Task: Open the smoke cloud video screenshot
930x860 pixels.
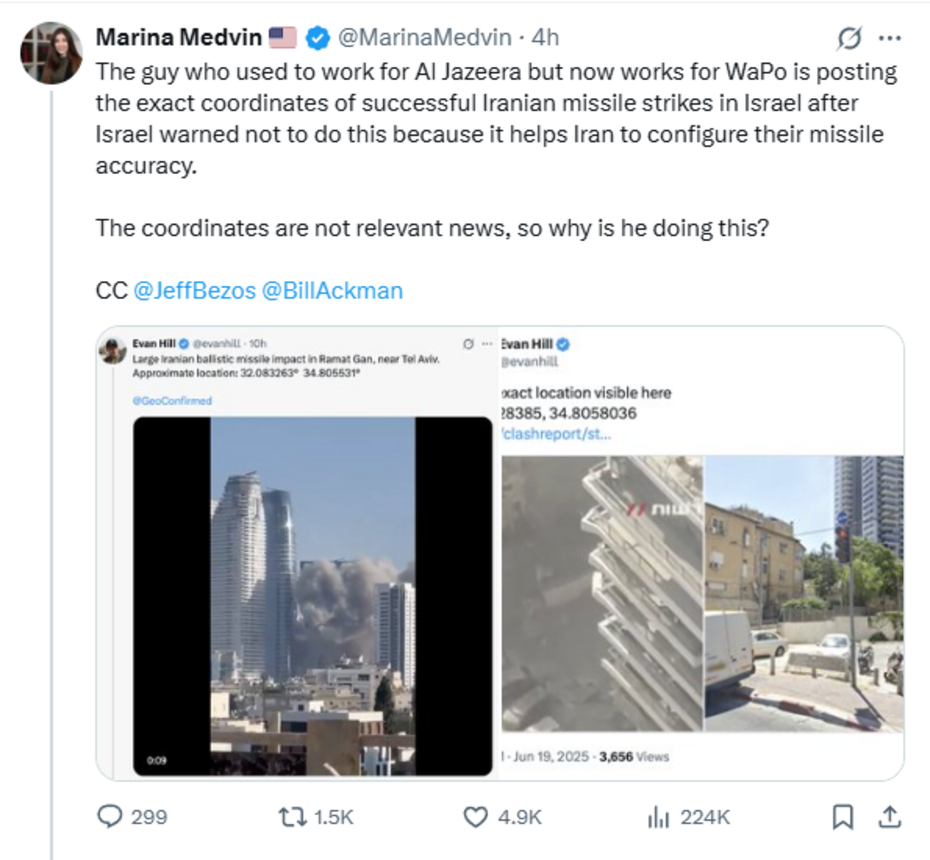Action: pyautogui.click(x=313, y=596)
